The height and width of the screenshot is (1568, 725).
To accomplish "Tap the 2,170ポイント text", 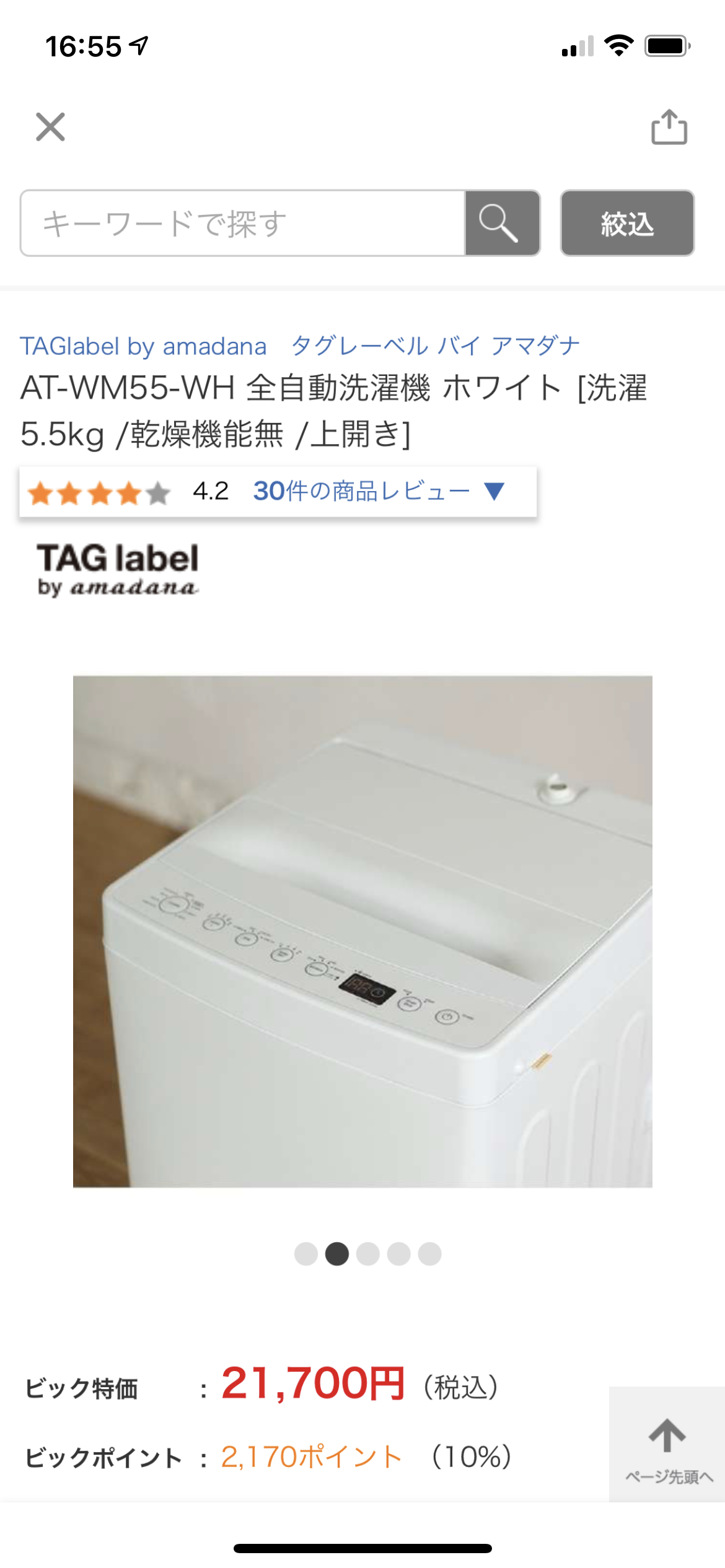I will point(312,1457).
